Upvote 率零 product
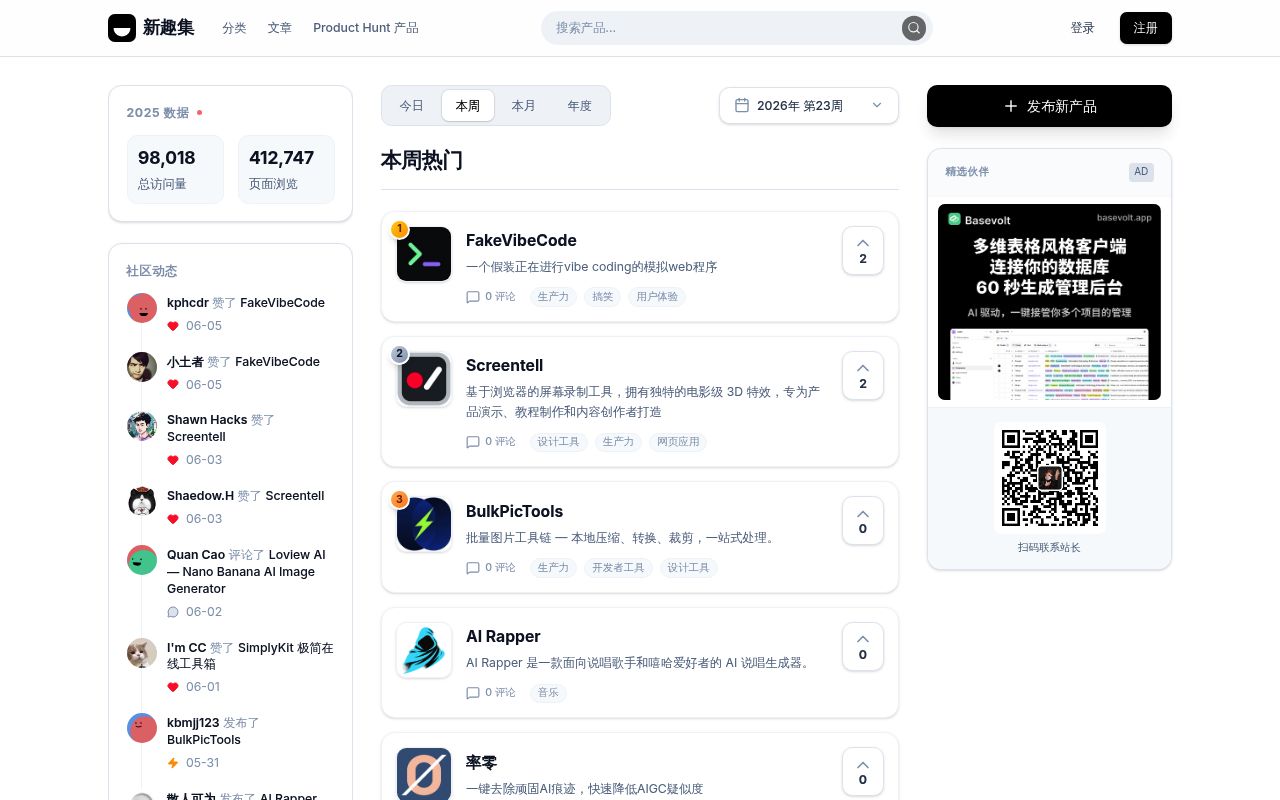The height and width of the screenshot is (800, 1280). tap(863, 772)
